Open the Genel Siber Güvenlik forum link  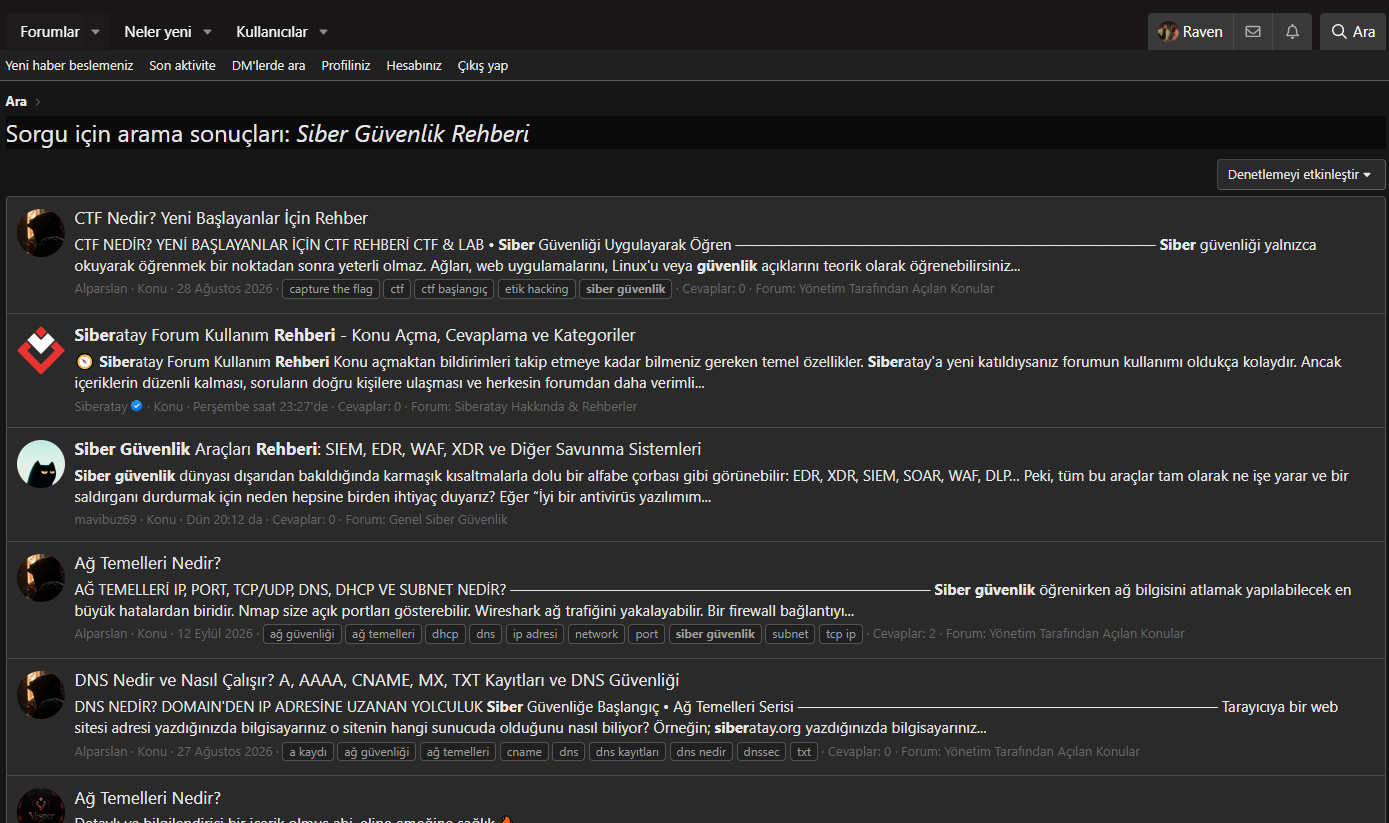[x=447, y=520]
